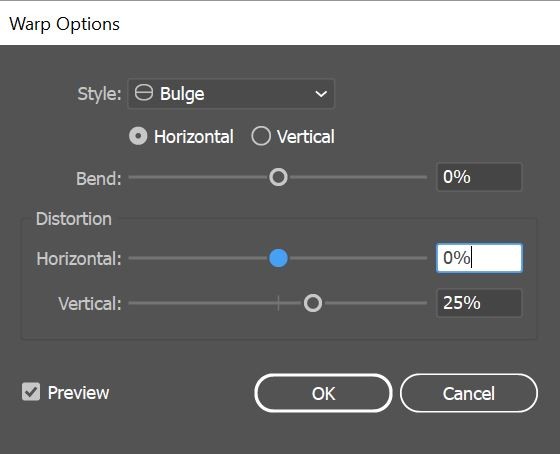Click the Bulge style icon
The width and height of the screenshot is (560, 454).
click(144, 93)
